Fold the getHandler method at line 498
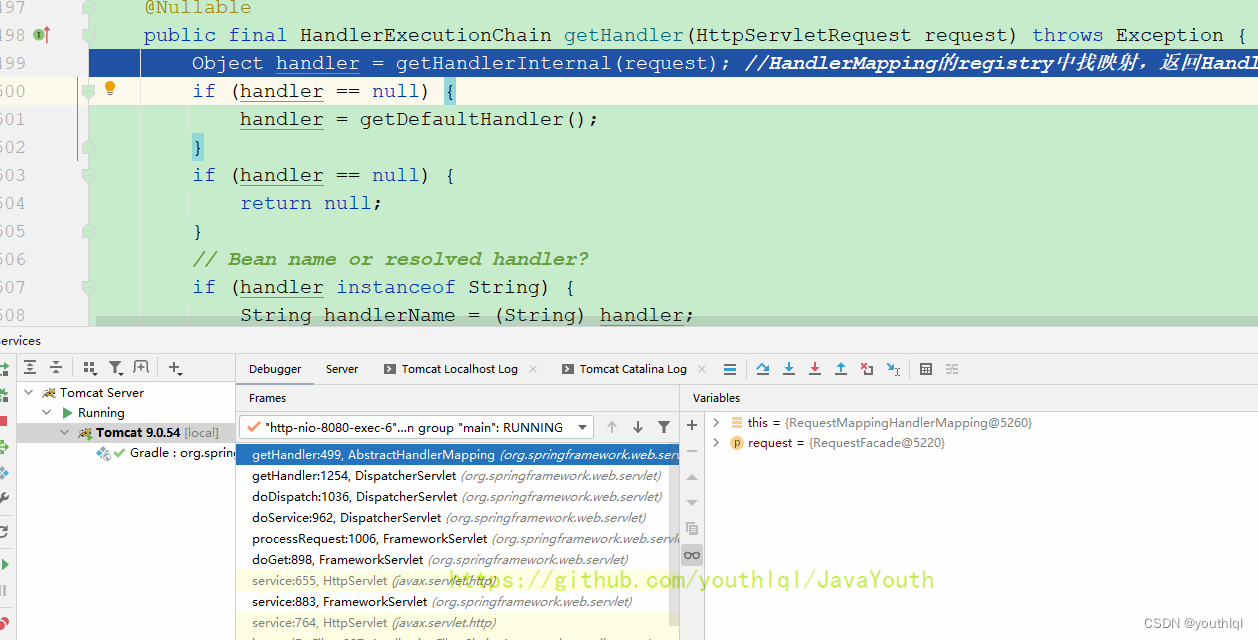Screen dimensions: 1258x640 (88, 35)
